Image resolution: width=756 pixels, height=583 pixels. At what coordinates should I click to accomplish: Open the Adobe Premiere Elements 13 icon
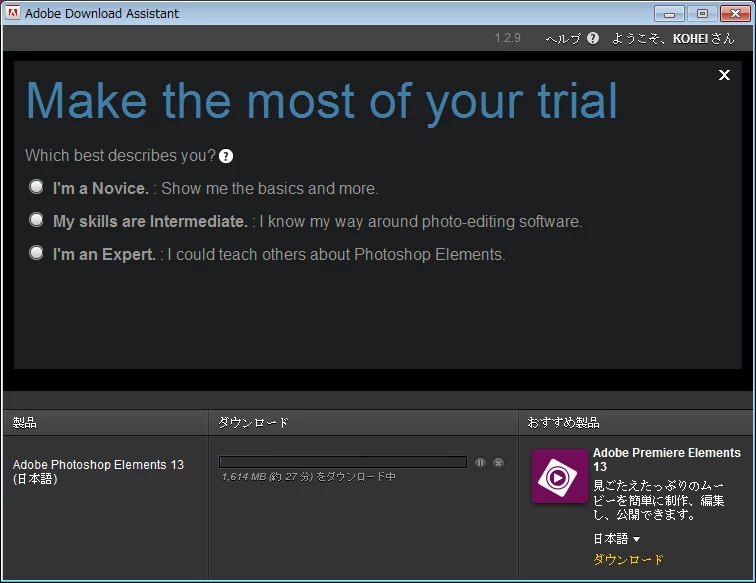point(560,476)
